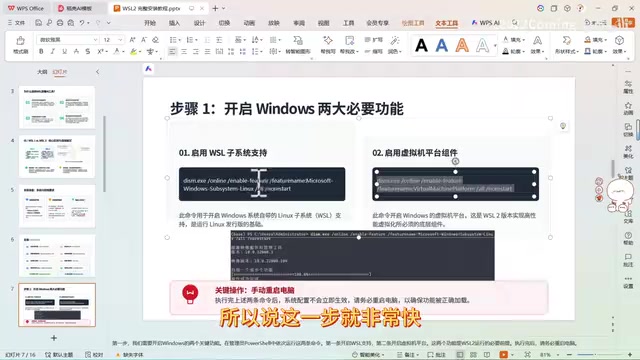Apply the orange outlined A text style
Screen dimensions: 640x360
[462, 45]
